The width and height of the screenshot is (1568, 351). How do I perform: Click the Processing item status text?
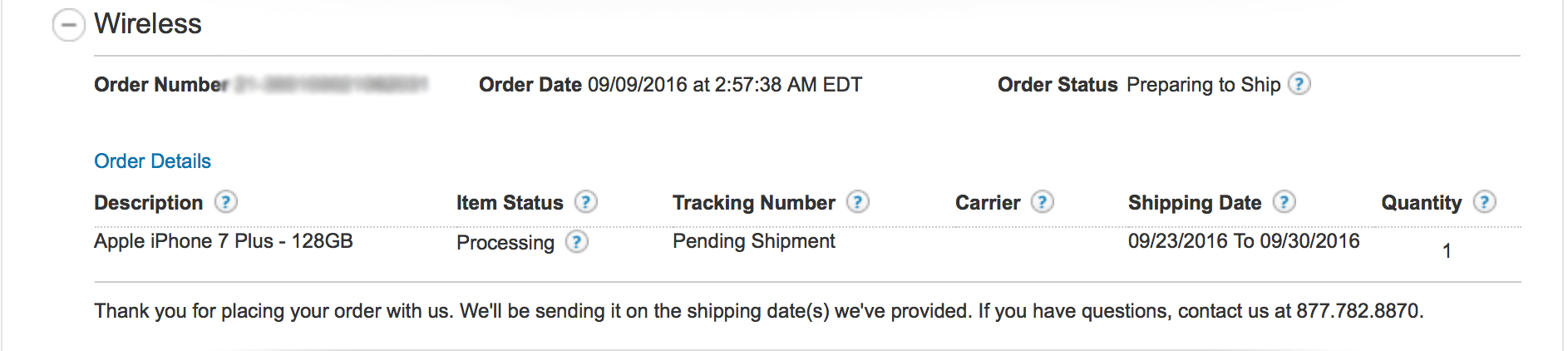pyautogui.click(x=505, y=243)
